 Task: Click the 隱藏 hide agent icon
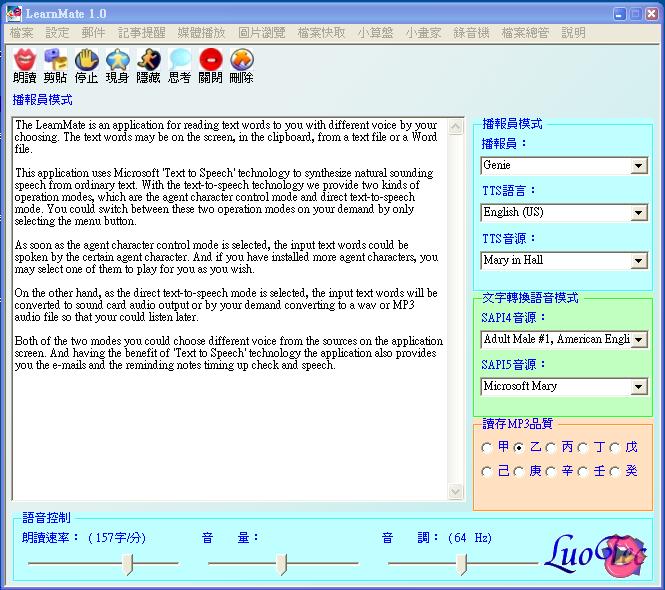click(148, 59)
